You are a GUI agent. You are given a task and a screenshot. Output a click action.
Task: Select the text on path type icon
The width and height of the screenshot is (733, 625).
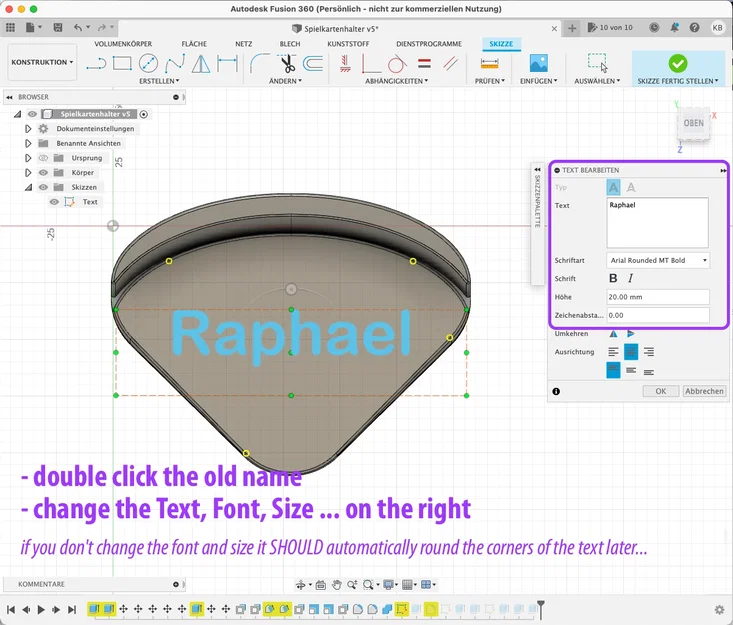(631, 187)
